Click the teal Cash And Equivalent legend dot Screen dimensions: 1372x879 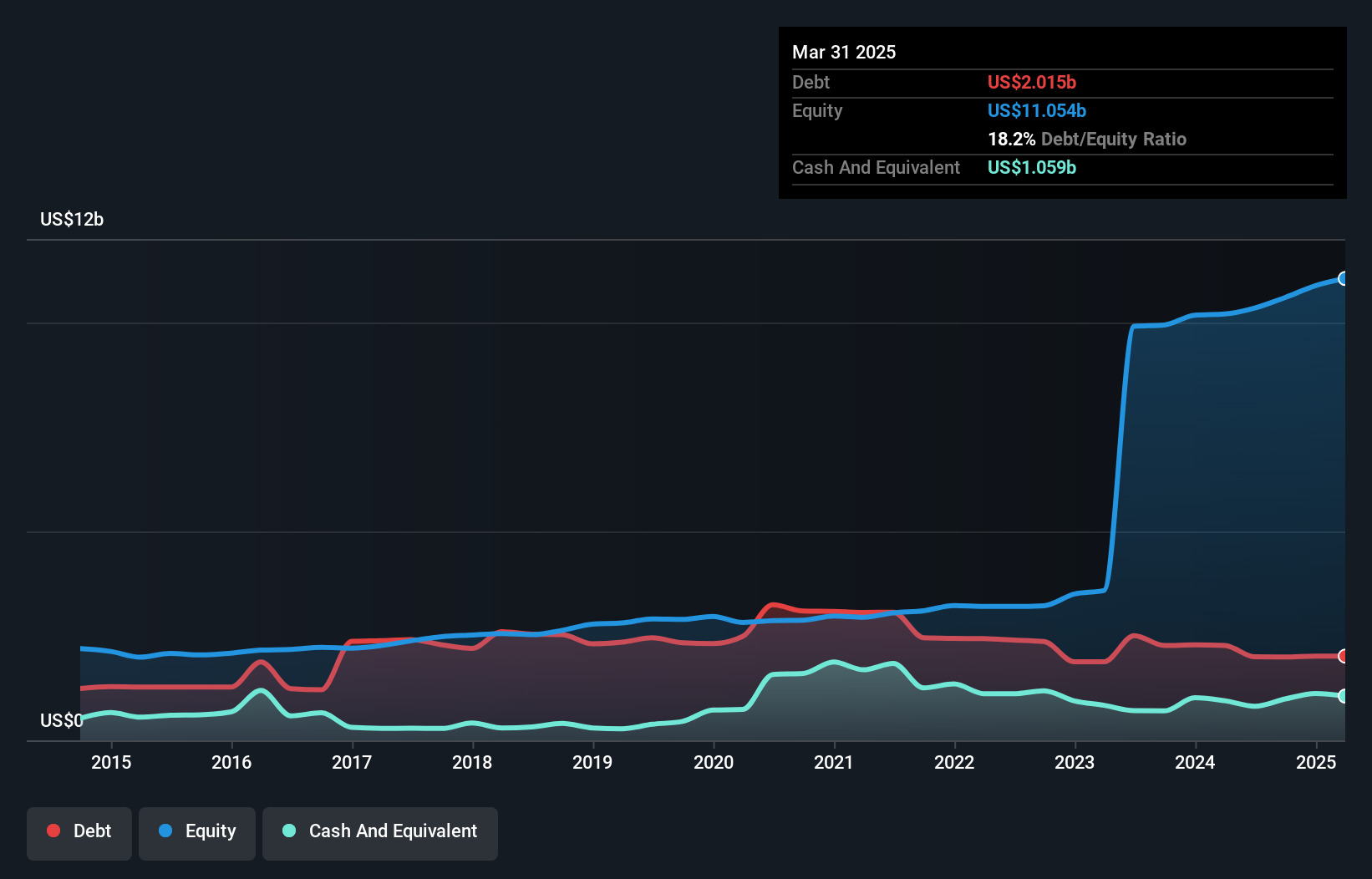click(289, 831)
